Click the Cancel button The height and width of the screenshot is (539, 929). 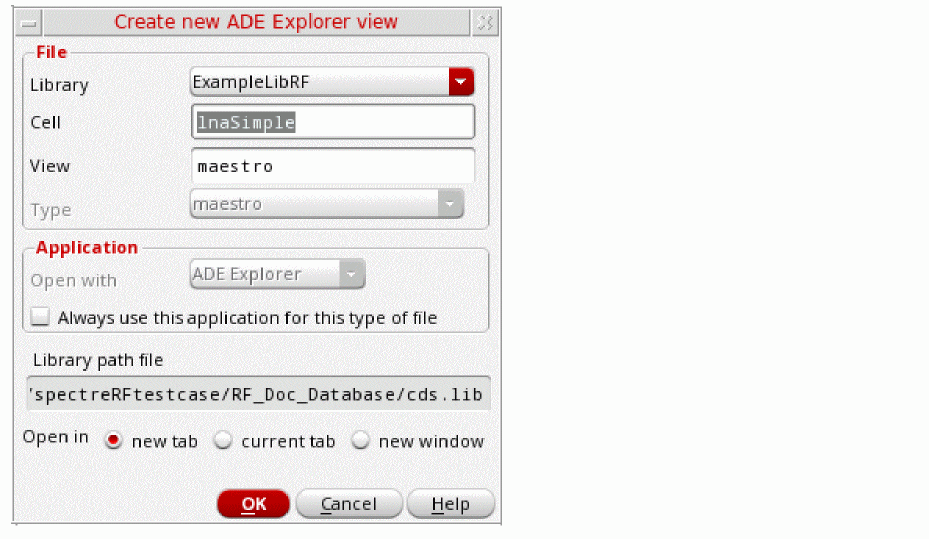[349, 504]
